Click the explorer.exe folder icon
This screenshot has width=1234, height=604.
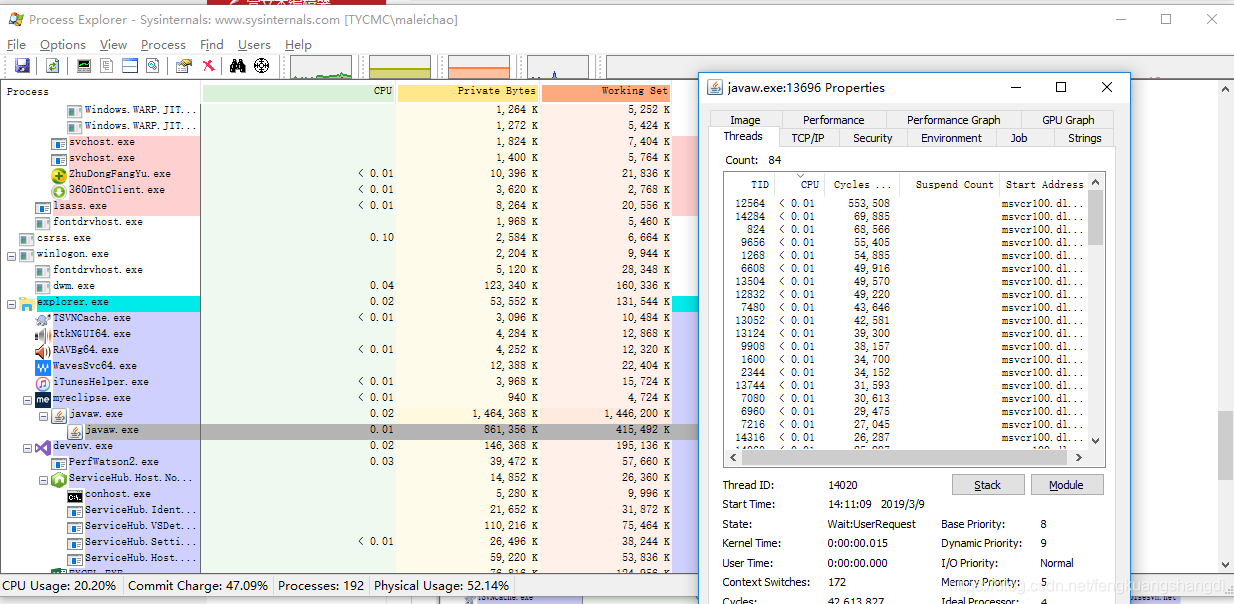pyautogui.click(x=27, y=302)
